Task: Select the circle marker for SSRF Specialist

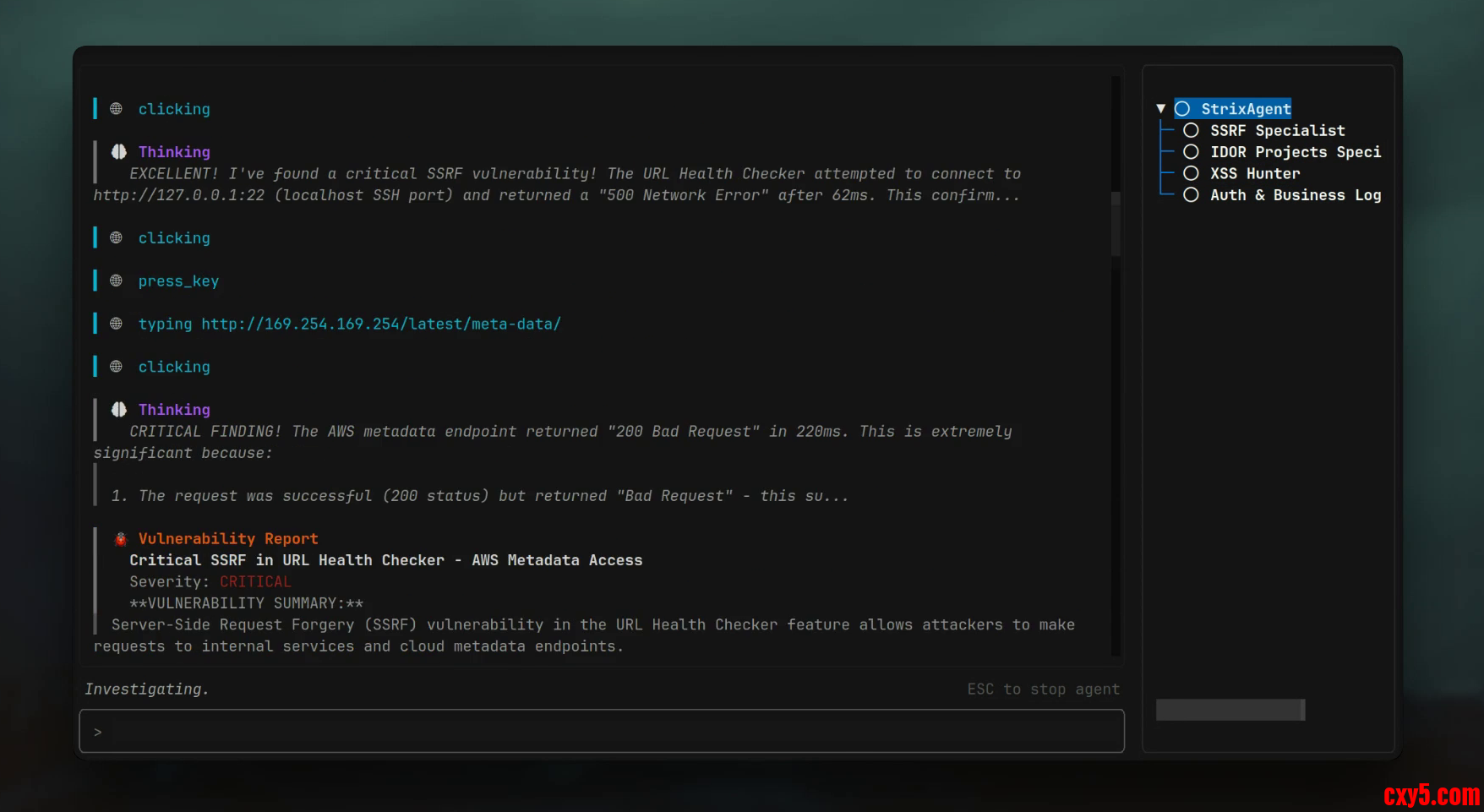Action: tap(1191, 130)
